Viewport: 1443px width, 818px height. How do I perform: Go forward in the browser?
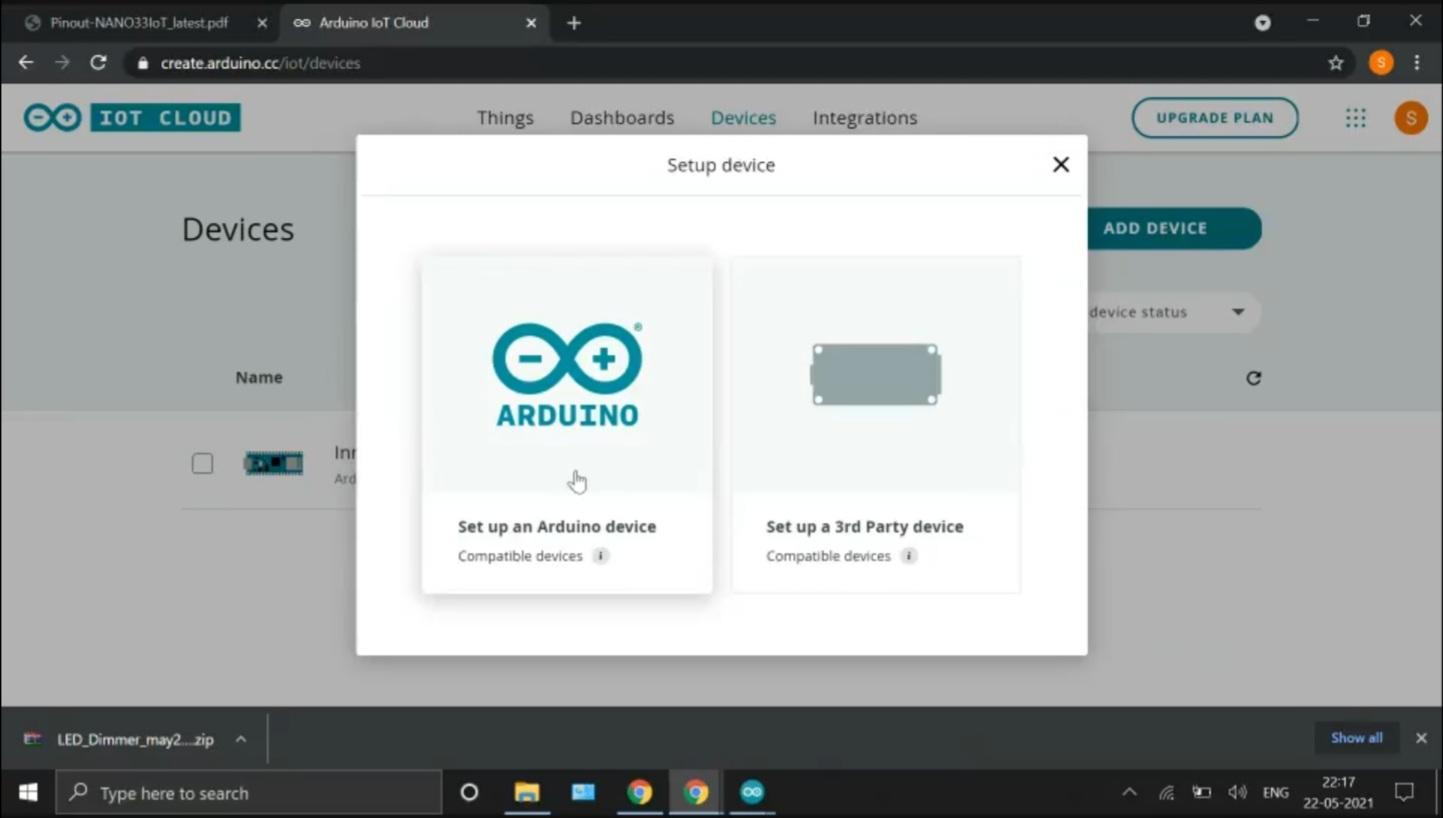[62, 62]
